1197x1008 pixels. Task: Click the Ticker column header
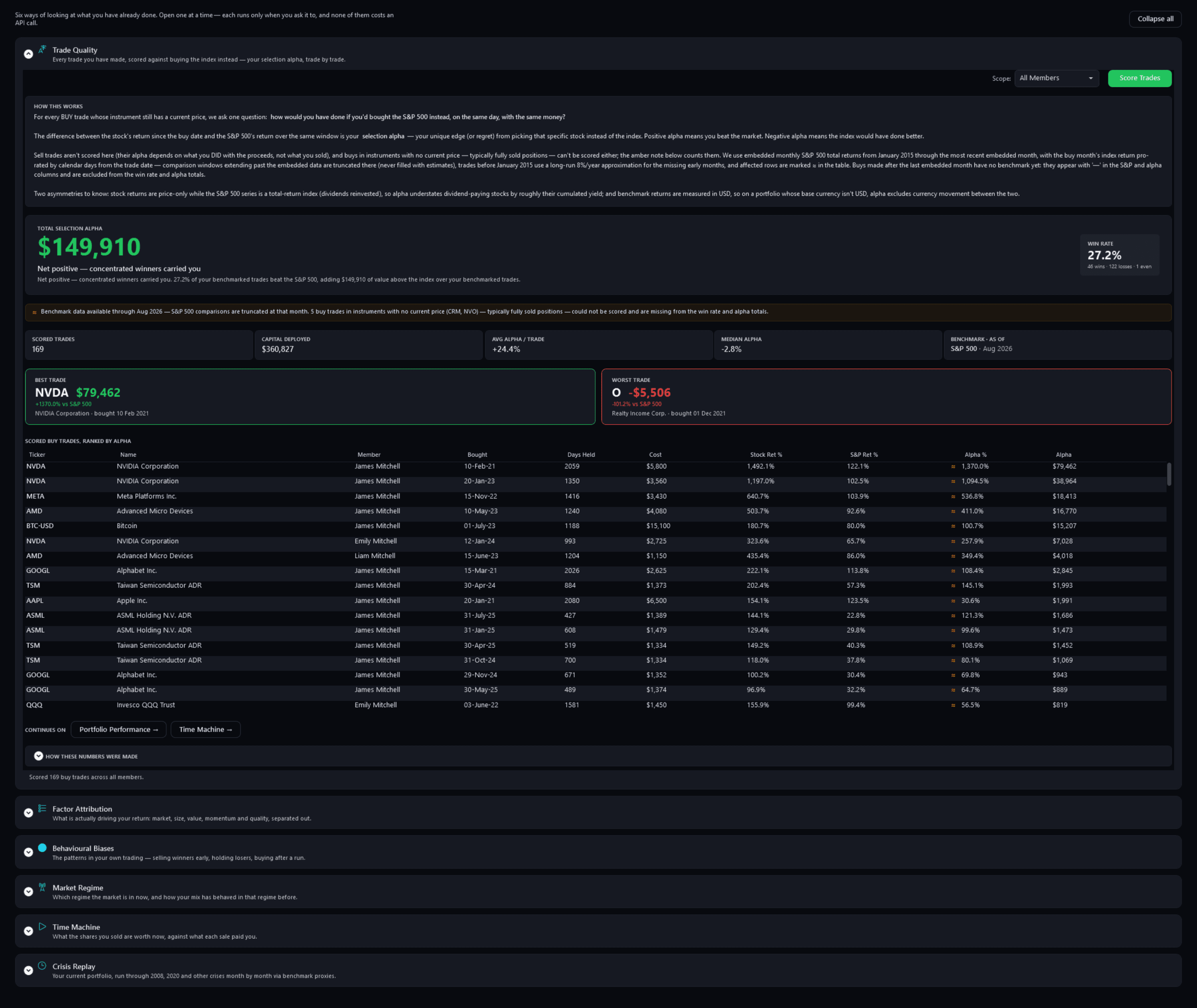pyautogui.click(x=37, y=455)
